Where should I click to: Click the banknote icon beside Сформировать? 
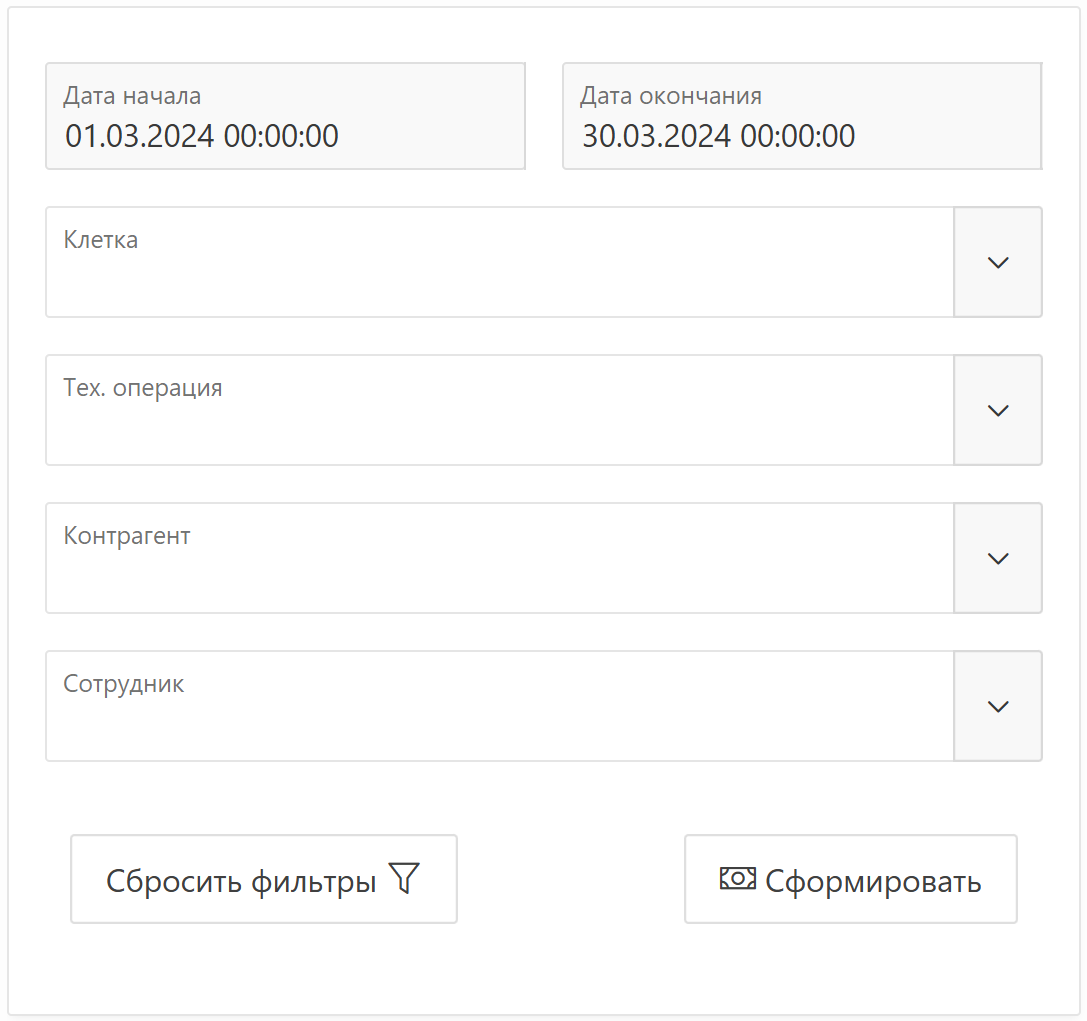[x=737, y=878]
